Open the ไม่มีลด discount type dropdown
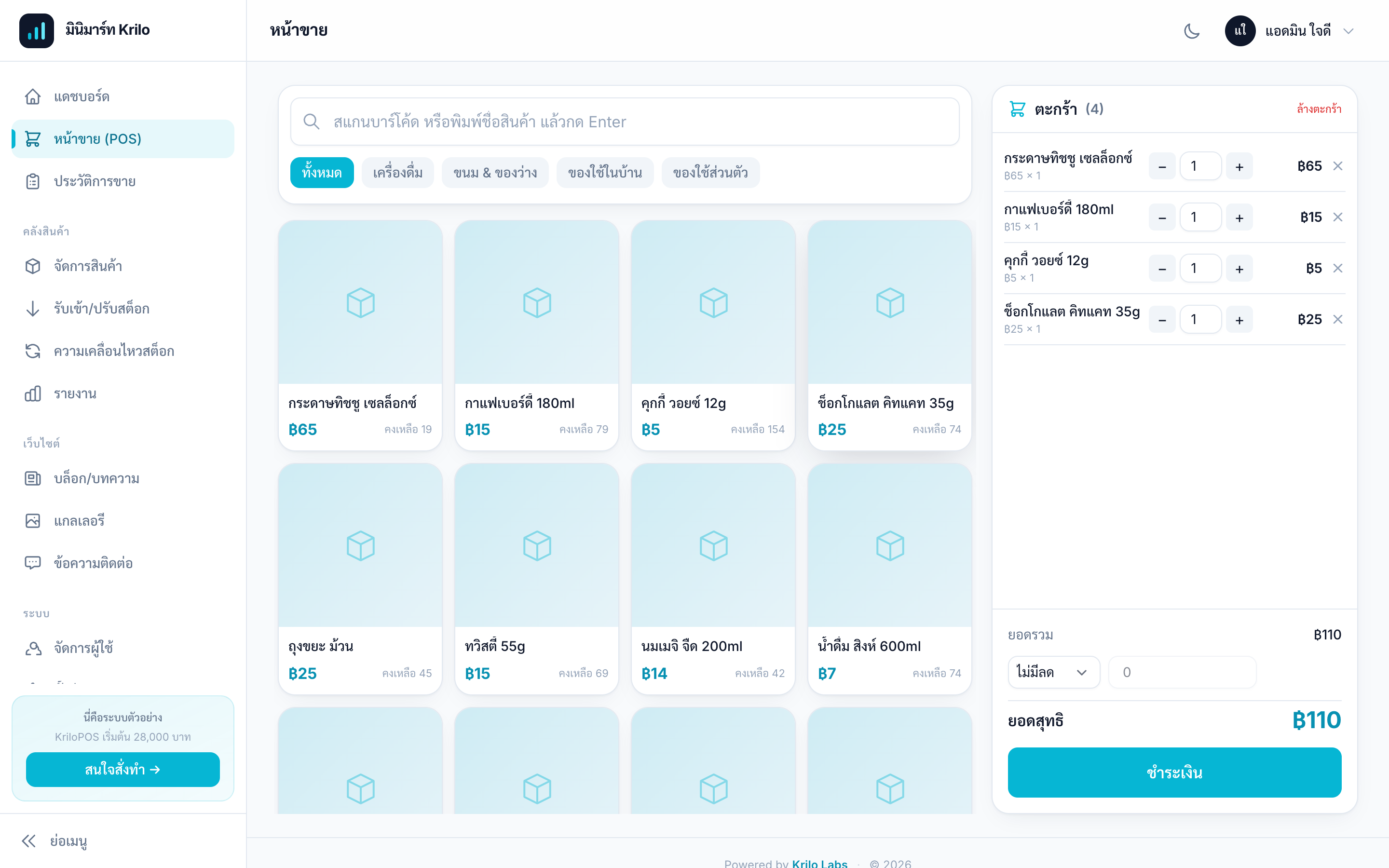The height and width of the screenshot is (868, 1389). [x=1054, y=672]
